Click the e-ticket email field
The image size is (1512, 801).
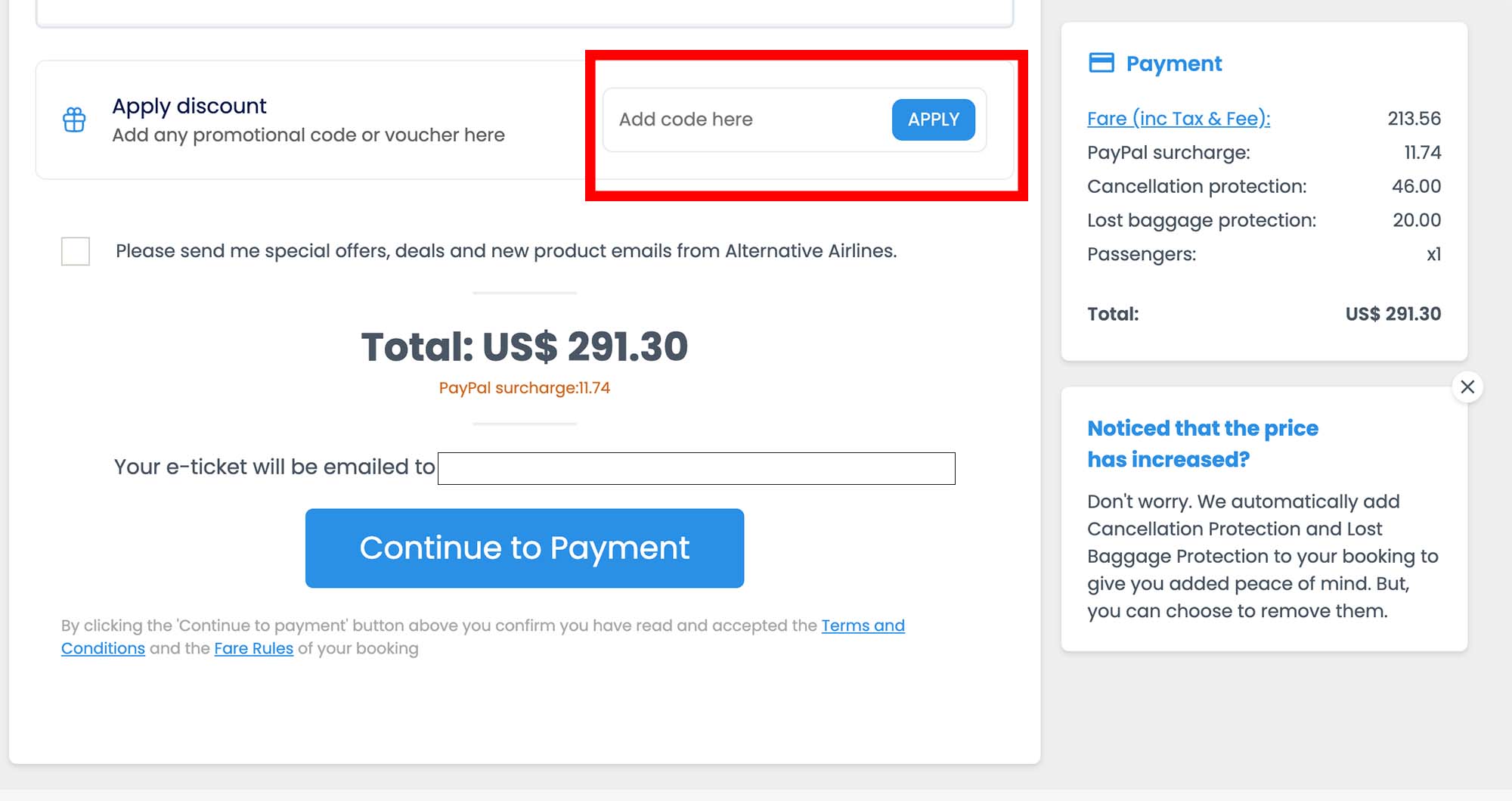pos(696,467)
